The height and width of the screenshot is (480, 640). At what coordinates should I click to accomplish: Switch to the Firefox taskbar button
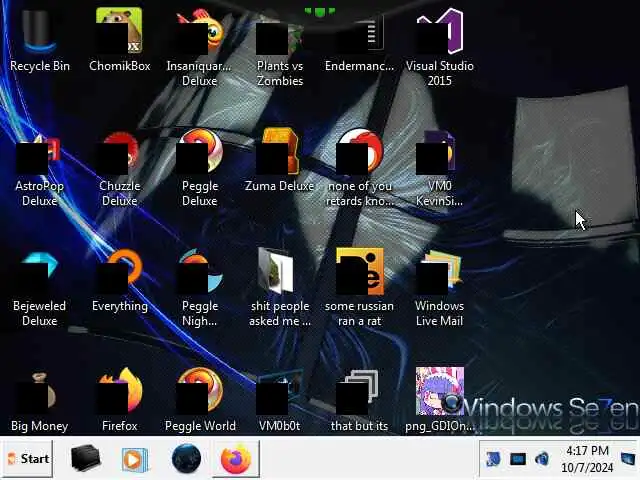point(236,458)
